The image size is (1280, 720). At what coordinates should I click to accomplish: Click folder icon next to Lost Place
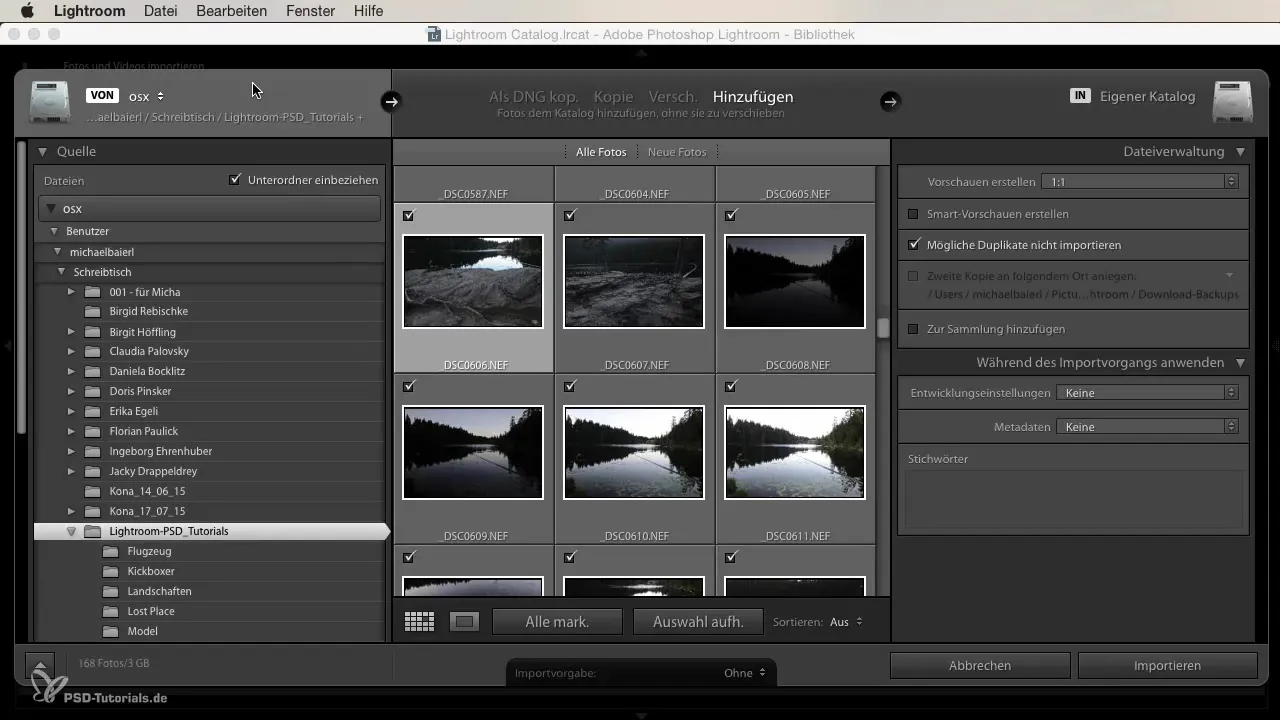111,611
